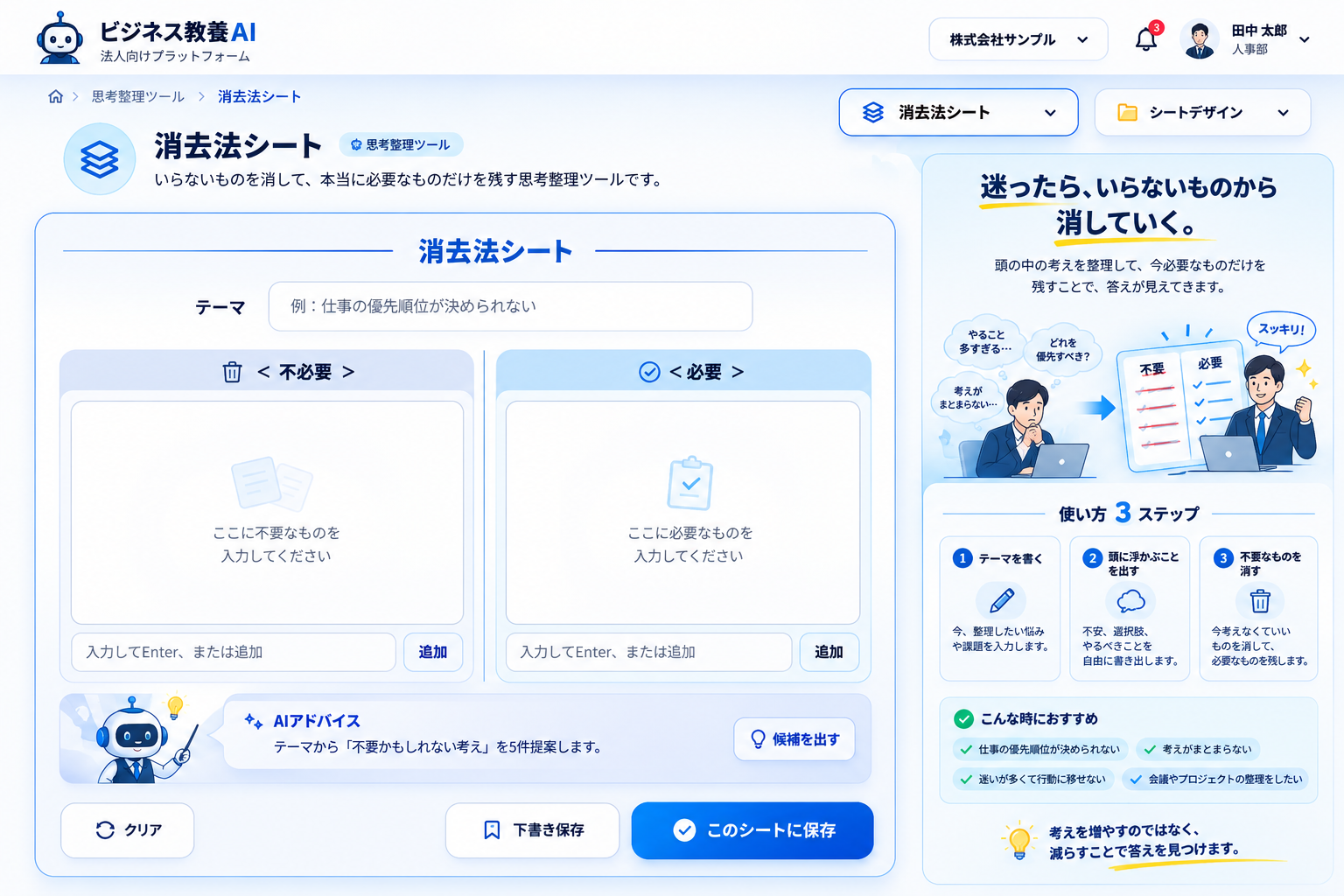Expand user menu chevron beside 田中 太郎
This screenshot has height=896, width=1344.
(1305, 39)
